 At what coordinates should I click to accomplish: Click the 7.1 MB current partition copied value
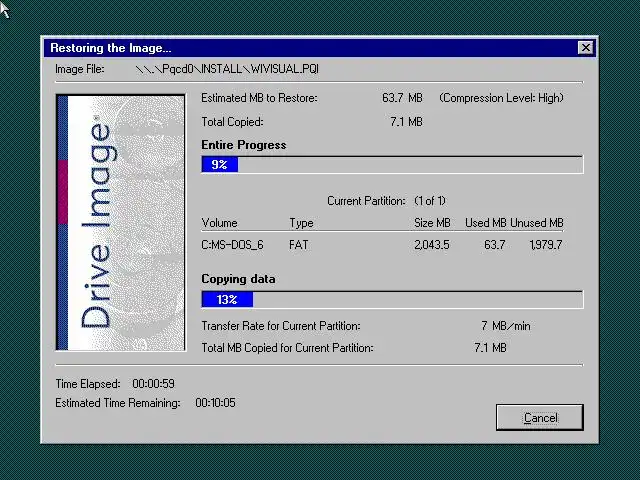click(x=490, y=348)
